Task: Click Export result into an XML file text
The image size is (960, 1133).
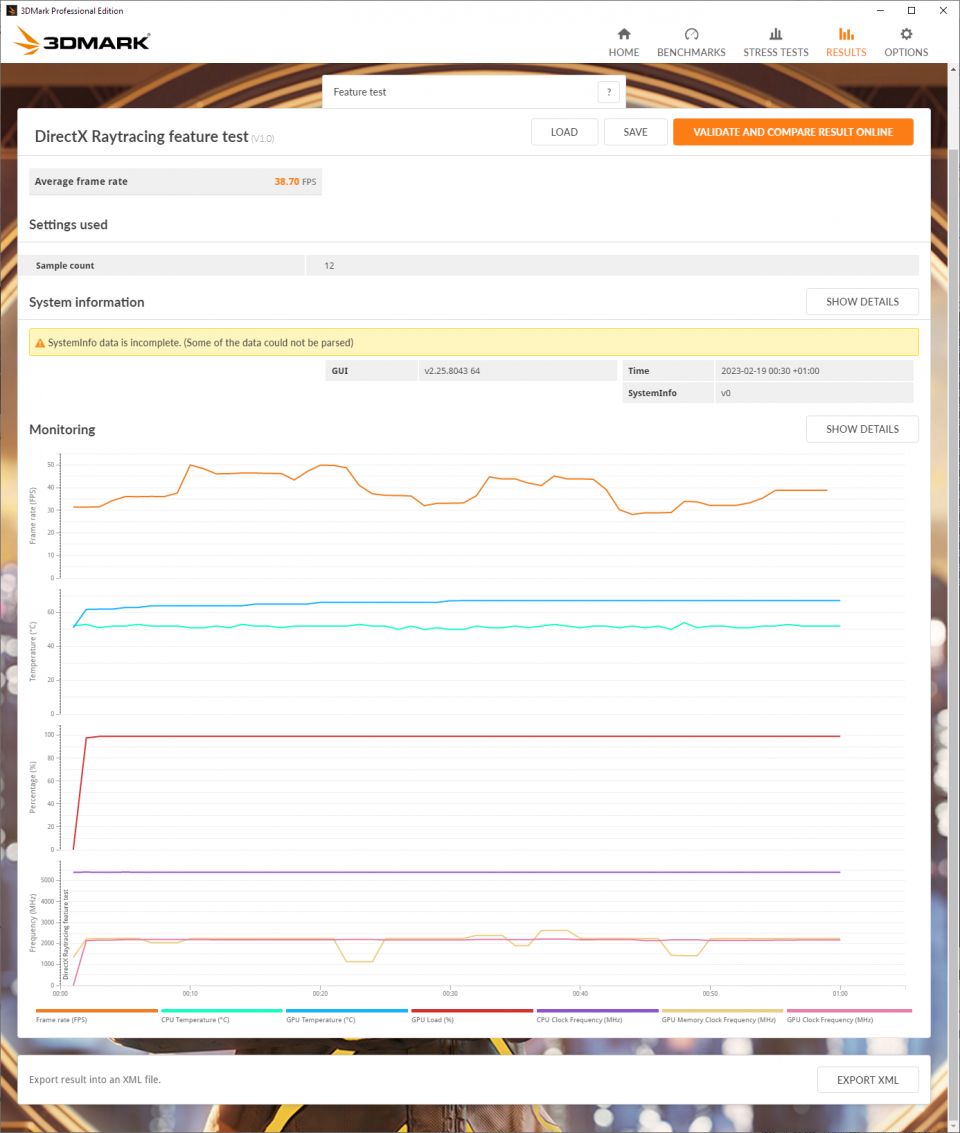Action: 95,1080
